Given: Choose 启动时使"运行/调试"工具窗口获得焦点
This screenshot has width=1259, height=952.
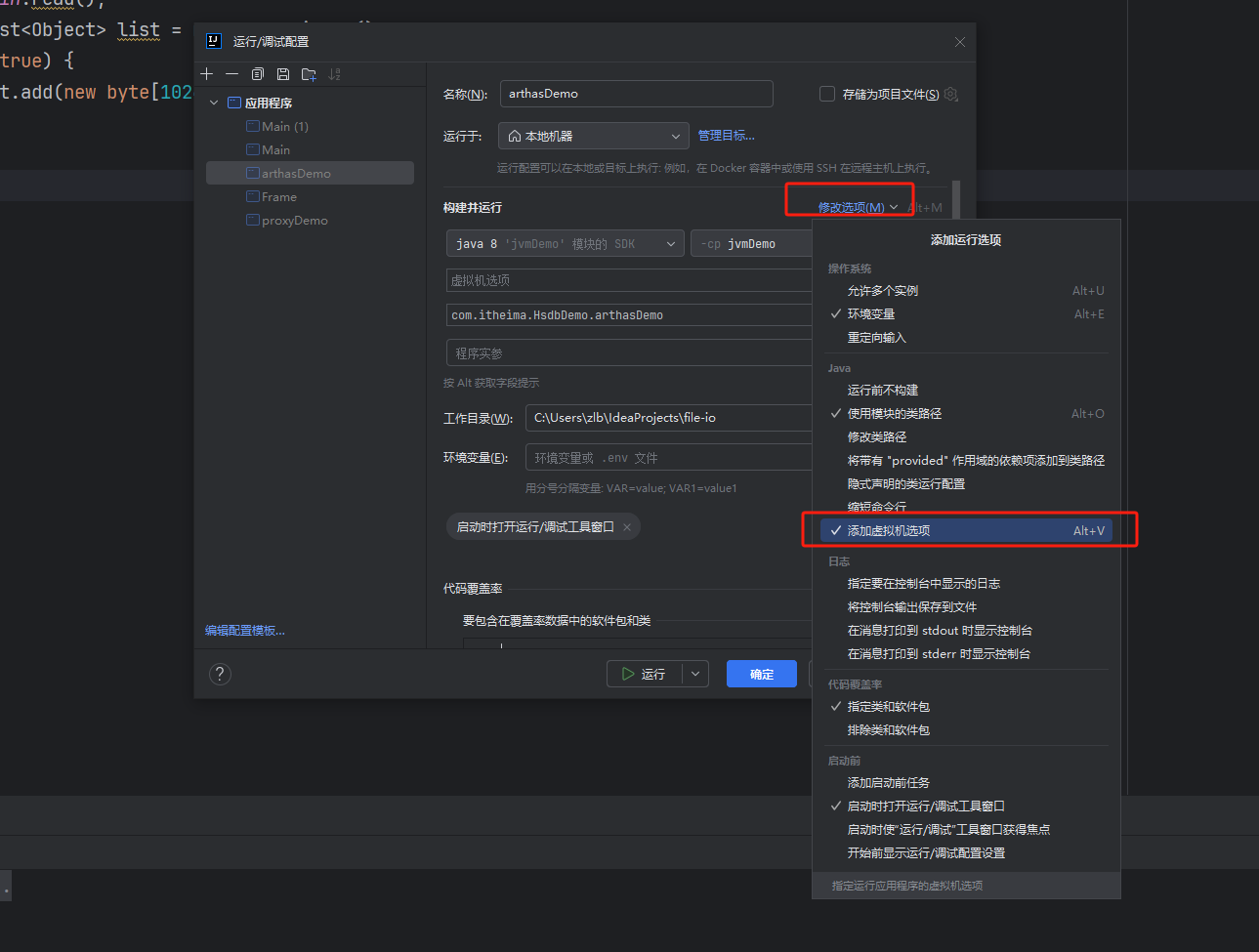Looking at the screenshot, I should click(x=966, y=830).
